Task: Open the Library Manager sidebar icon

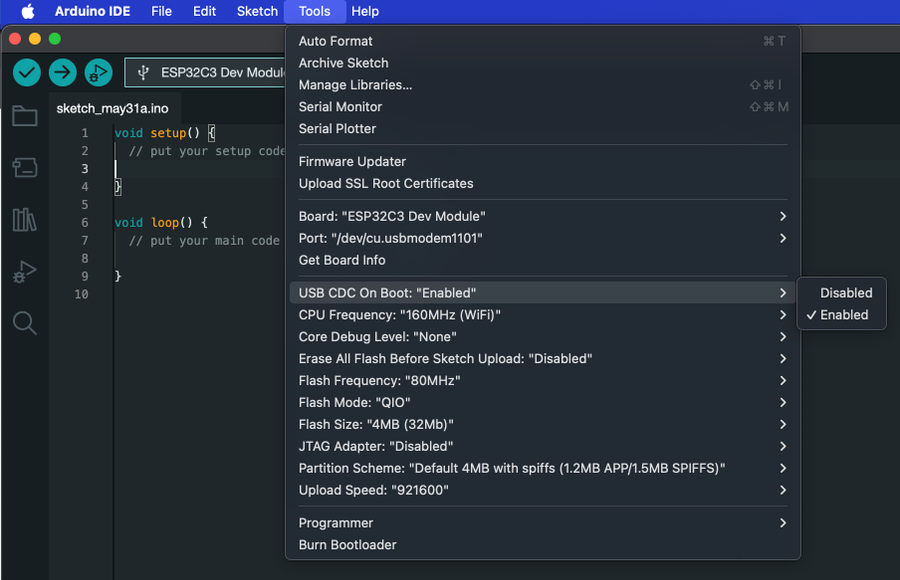Action: click(24, 220)
